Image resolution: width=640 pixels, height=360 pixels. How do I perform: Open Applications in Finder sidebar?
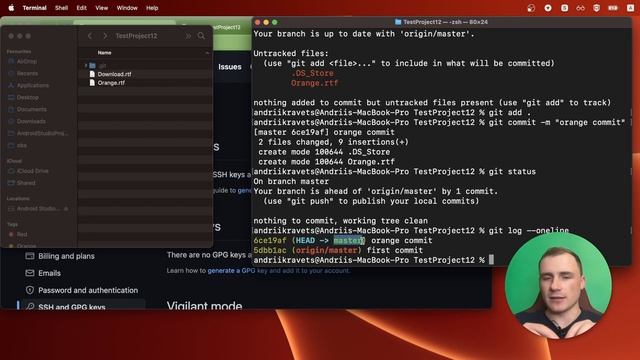[33, 85]
